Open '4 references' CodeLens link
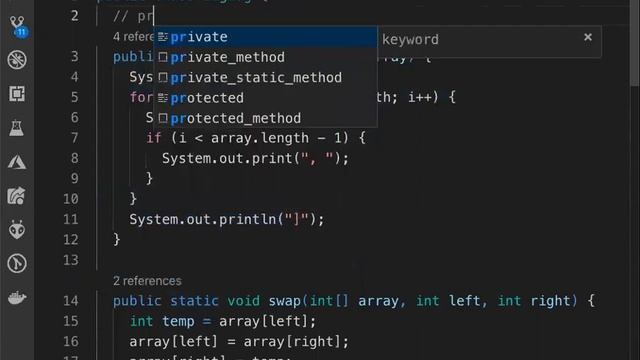Viewport: 640px width, 360px height. [133, 37]
